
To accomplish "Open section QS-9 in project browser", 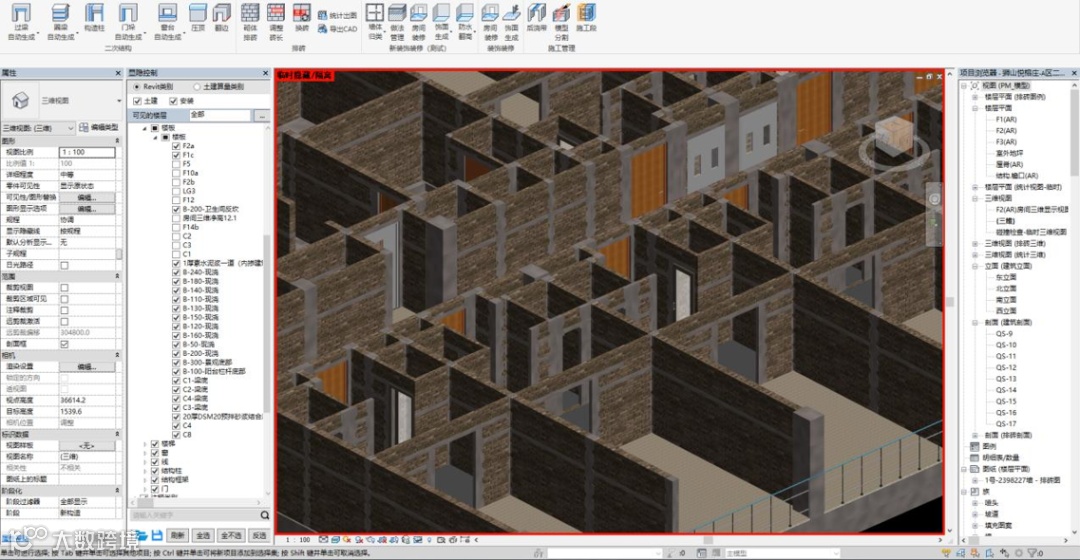I will [1004, 333].
